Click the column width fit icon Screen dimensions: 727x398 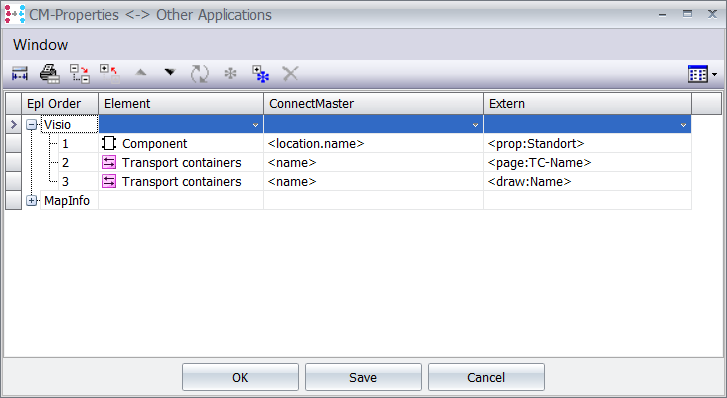[x=19, y=73]
